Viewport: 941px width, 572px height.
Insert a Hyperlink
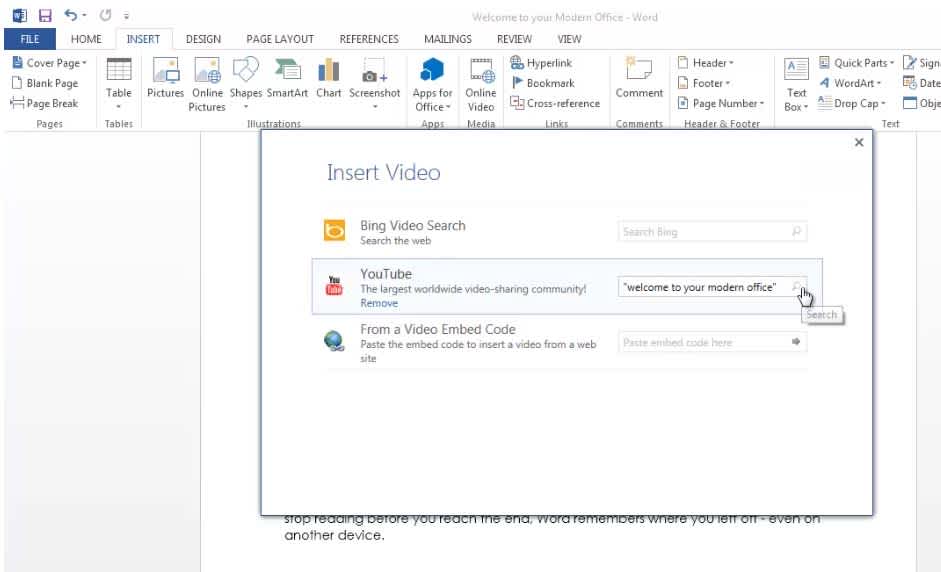541,62
